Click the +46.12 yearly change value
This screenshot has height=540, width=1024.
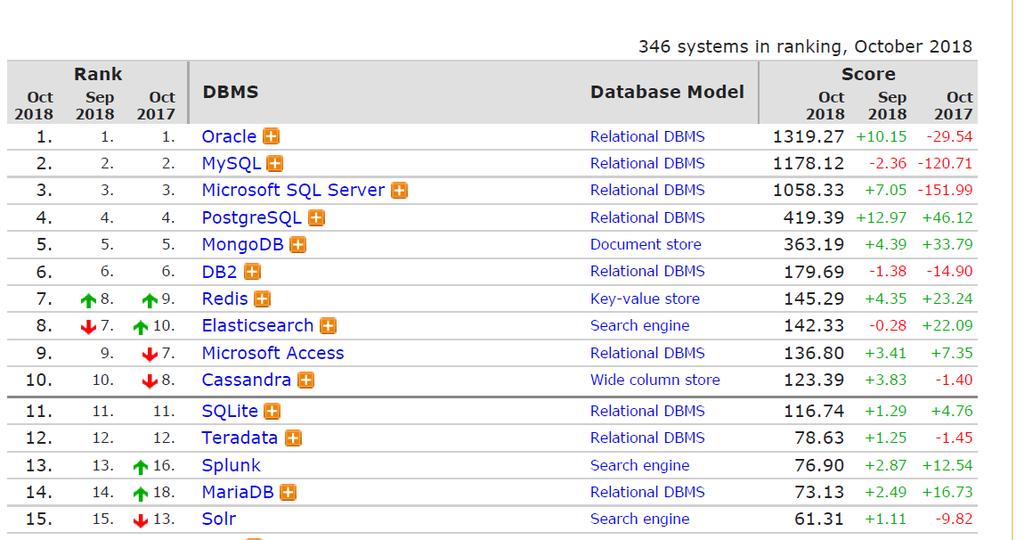point(947,217)
